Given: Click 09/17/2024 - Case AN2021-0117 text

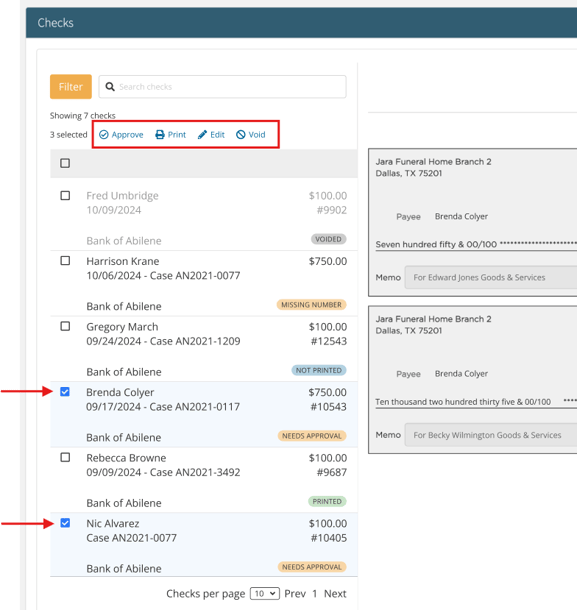Looking at the screenshot, I should tap(163, 407).
